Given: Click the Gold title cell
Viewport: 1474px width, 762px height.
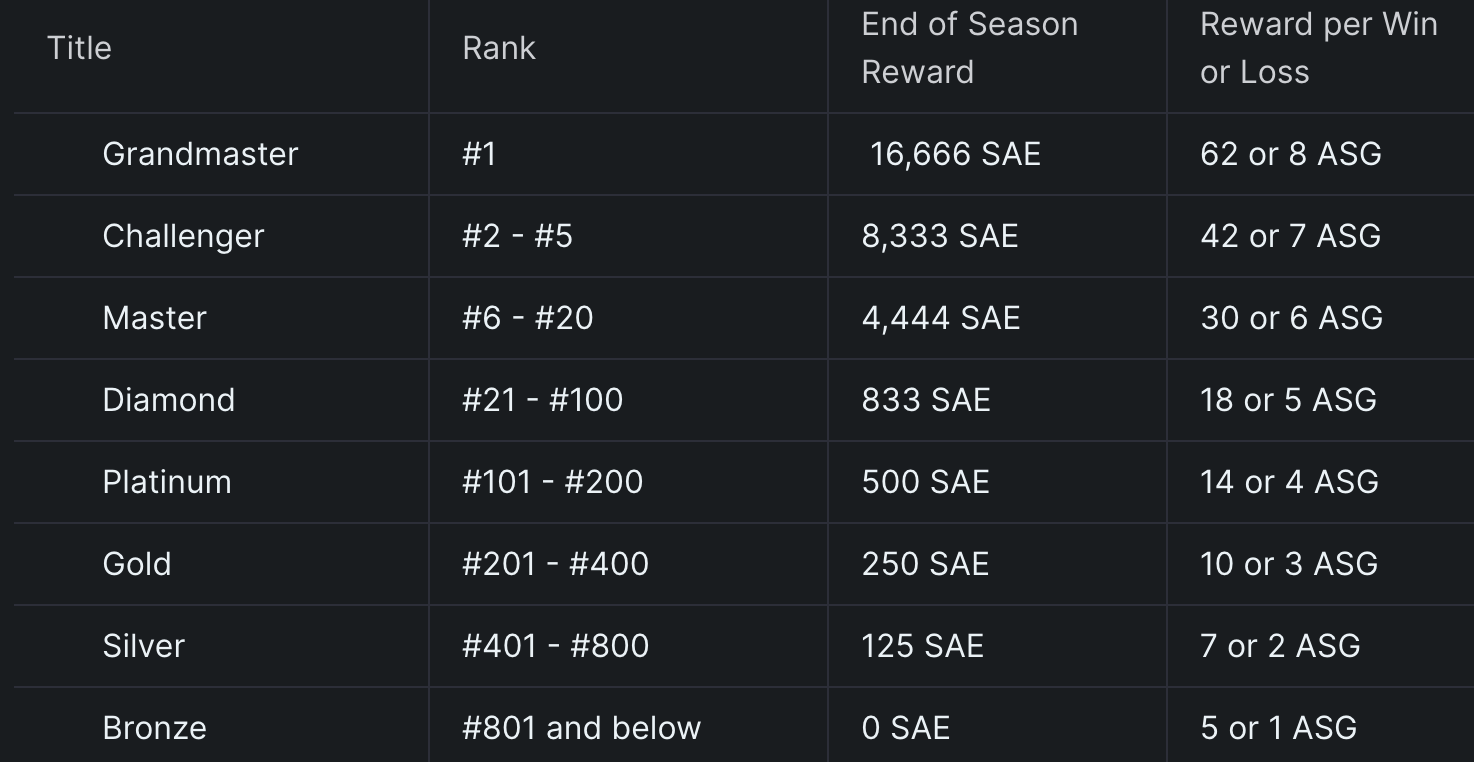Looking at the screenshot, I should pyautogui.click(x=137, y=564).
